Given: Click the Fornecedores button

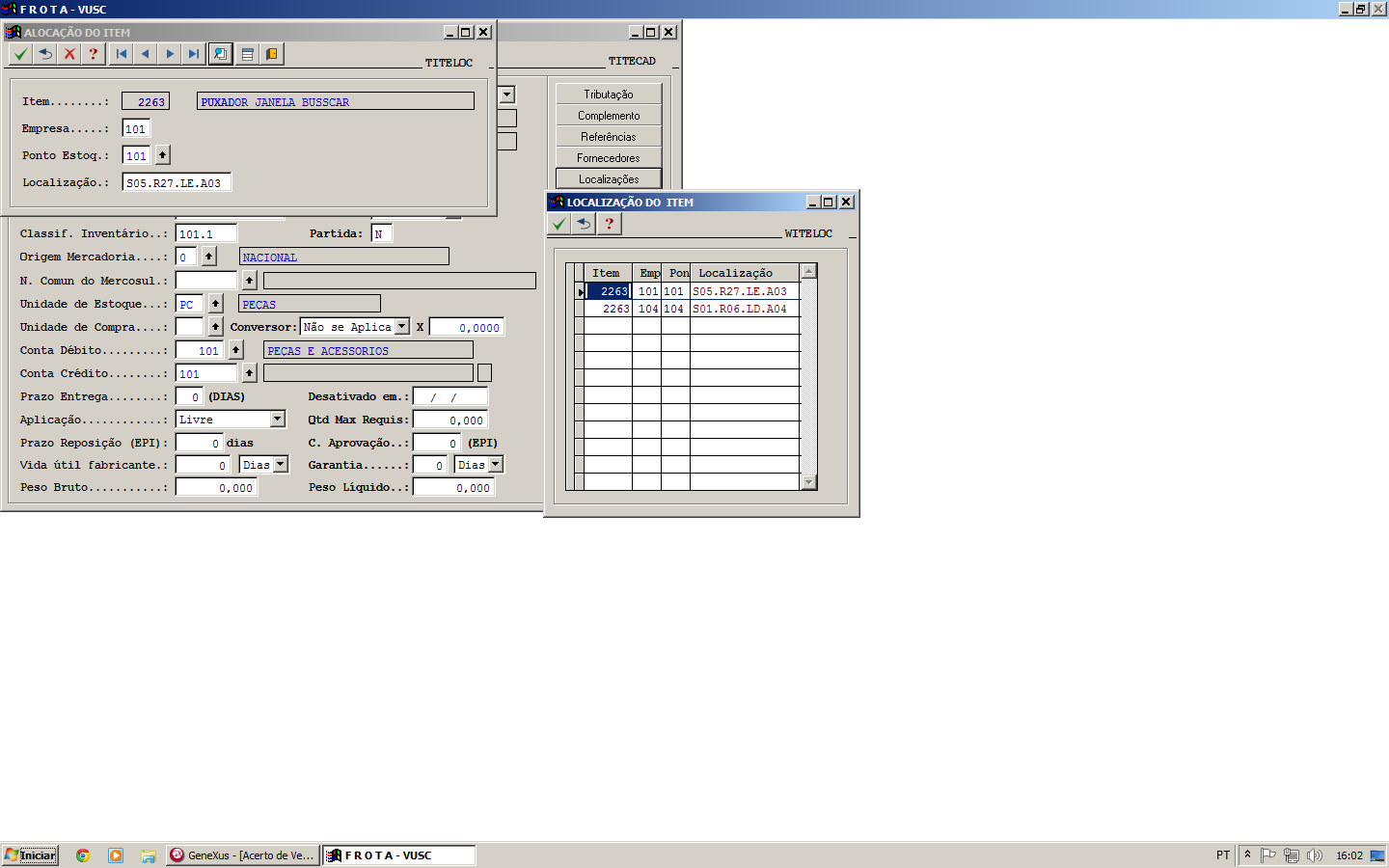Looking at the screenshot, I should 609,158.
